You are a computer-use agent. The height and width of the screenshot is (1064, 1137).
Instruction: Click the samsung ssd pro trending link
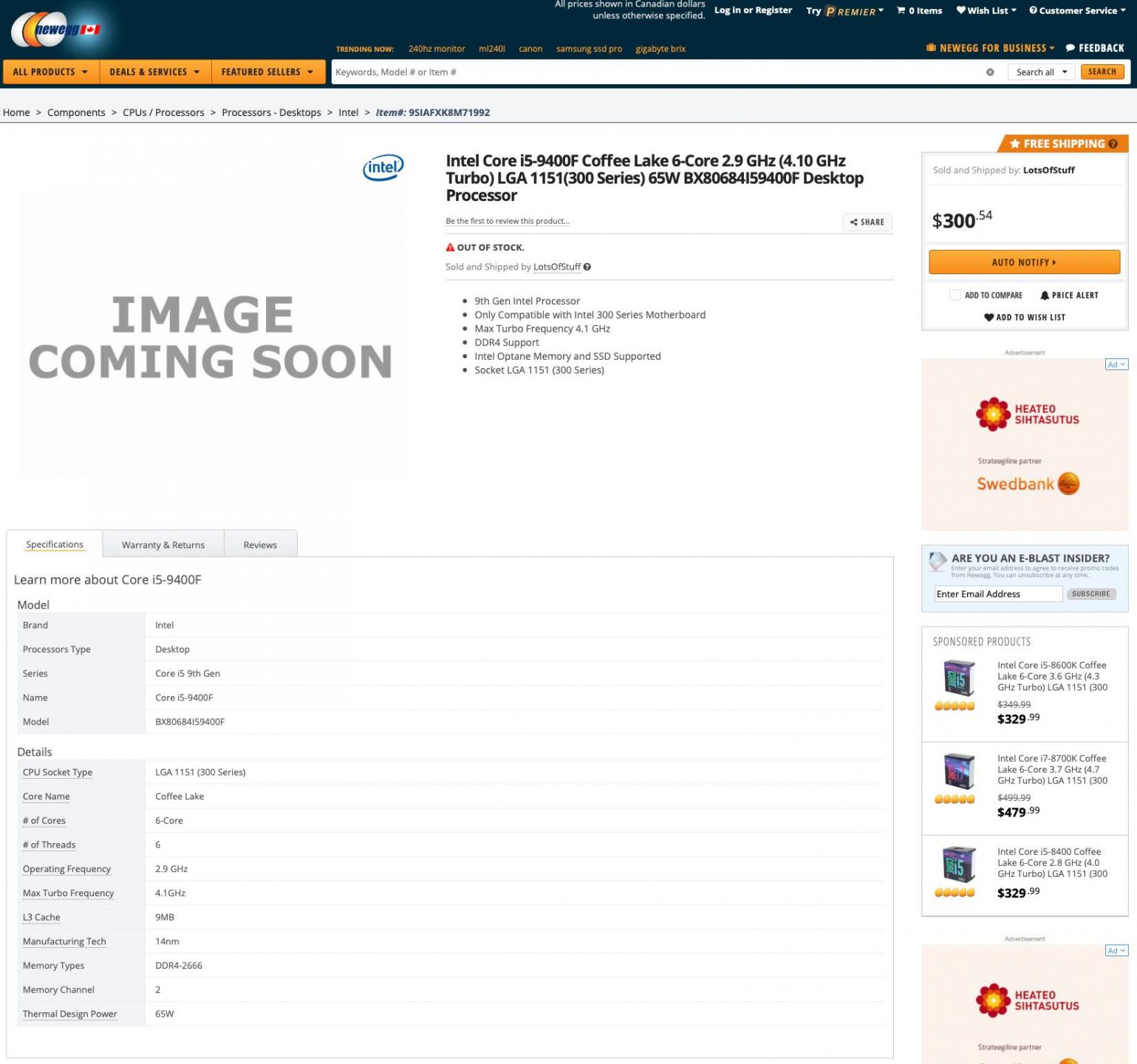[x=589, y=49]
